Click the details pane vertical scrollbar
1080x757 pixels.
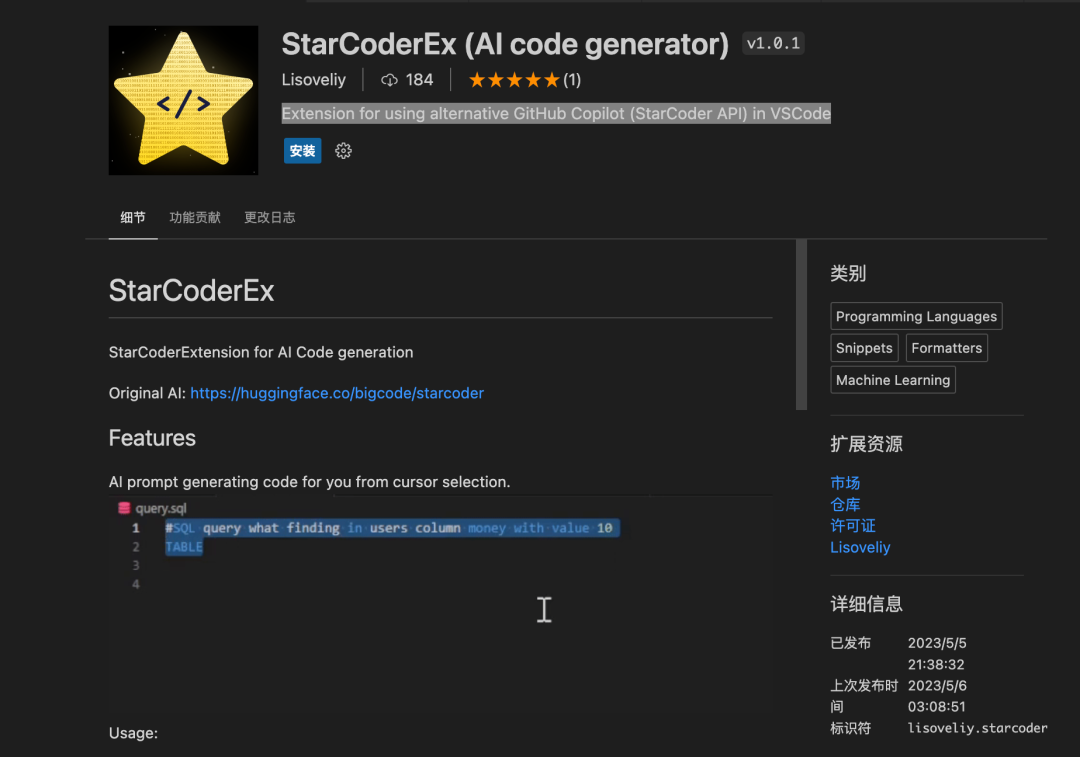(801, 324)
